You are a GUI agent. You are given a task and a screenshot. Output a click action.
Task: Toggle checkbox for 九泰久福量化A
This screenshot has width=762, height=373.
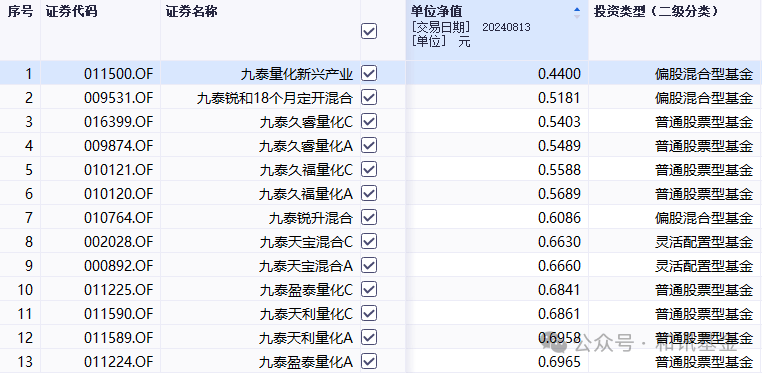pyautogui.click(x=369, y=194)
